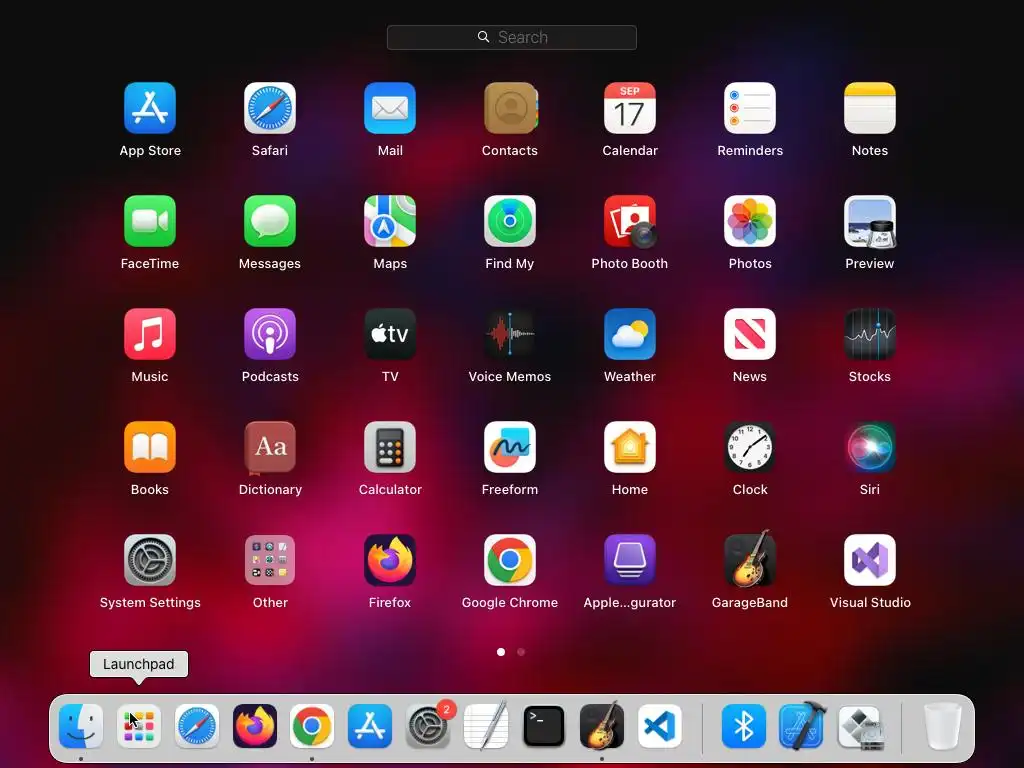Launch Firefox from the Dock
The height and width of the screenshot is (768, 1024).
tap(255, 726)
